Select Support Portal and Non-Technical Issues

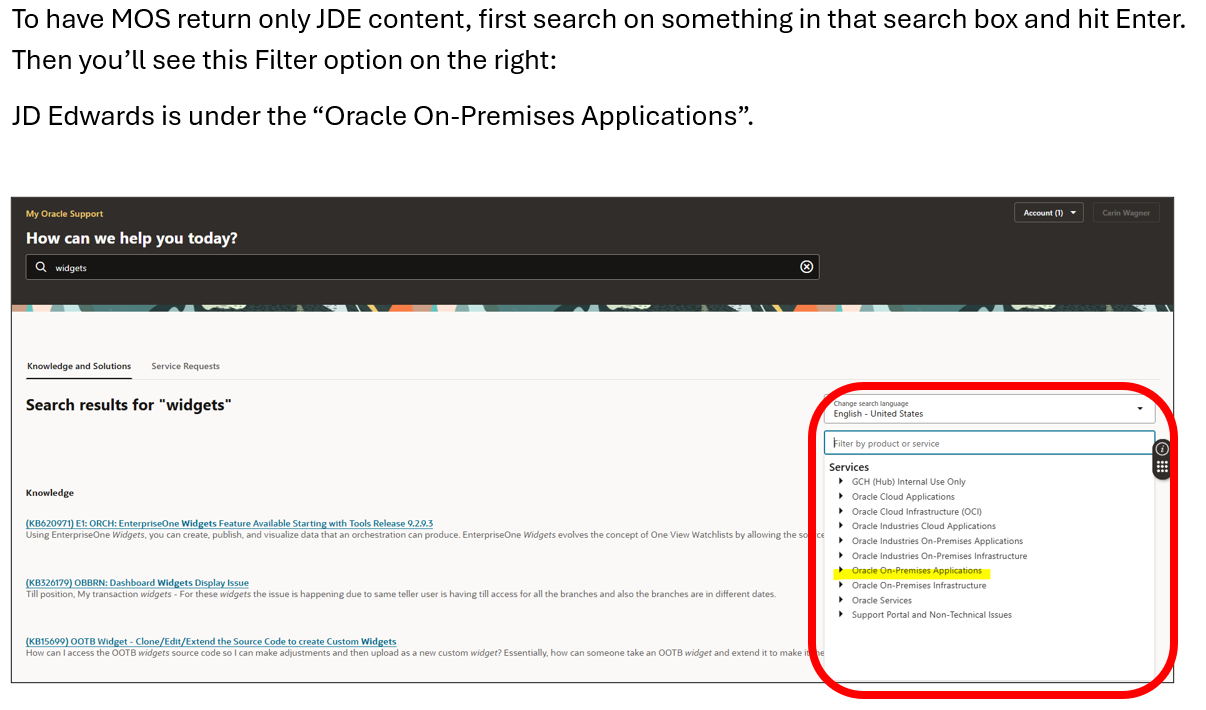931,615
